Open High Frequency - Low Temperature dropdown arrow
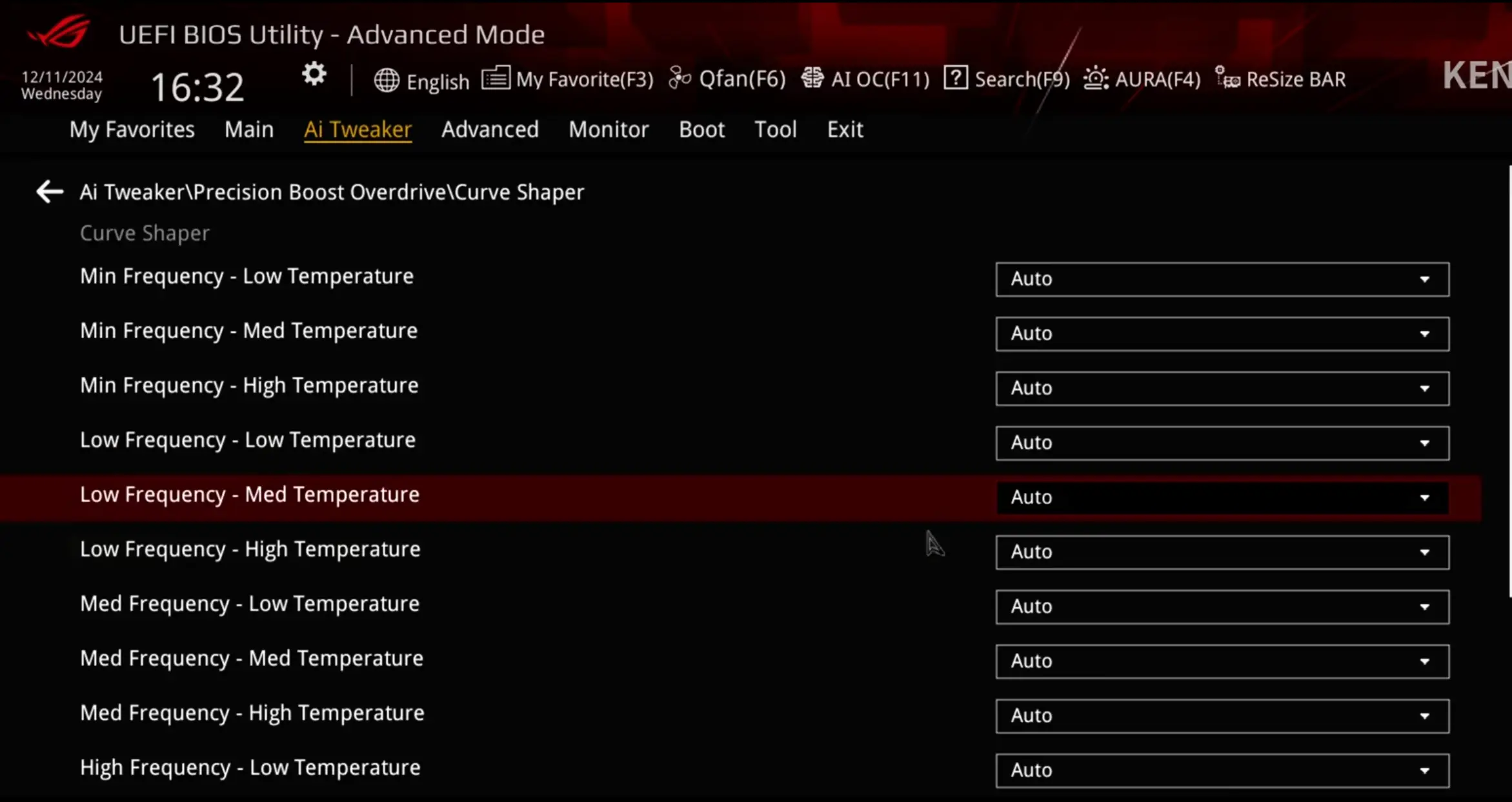 click(x=1424, y=770)
